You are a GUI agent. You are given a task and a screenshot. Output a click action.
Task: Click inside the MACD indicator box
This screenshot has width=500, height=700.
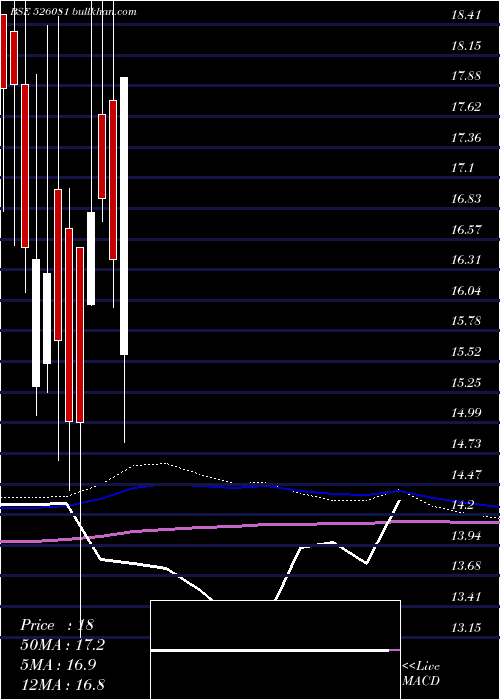coord(275,650)
